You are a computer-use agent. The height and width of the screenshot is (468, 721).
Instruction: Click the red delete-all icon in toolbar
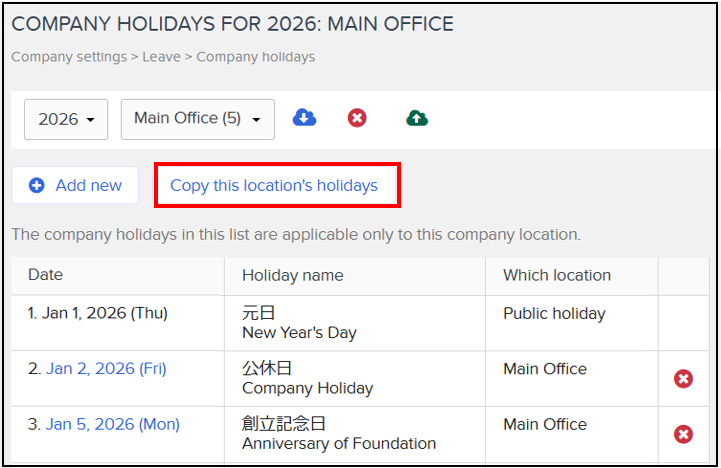[x=357, y=118]
